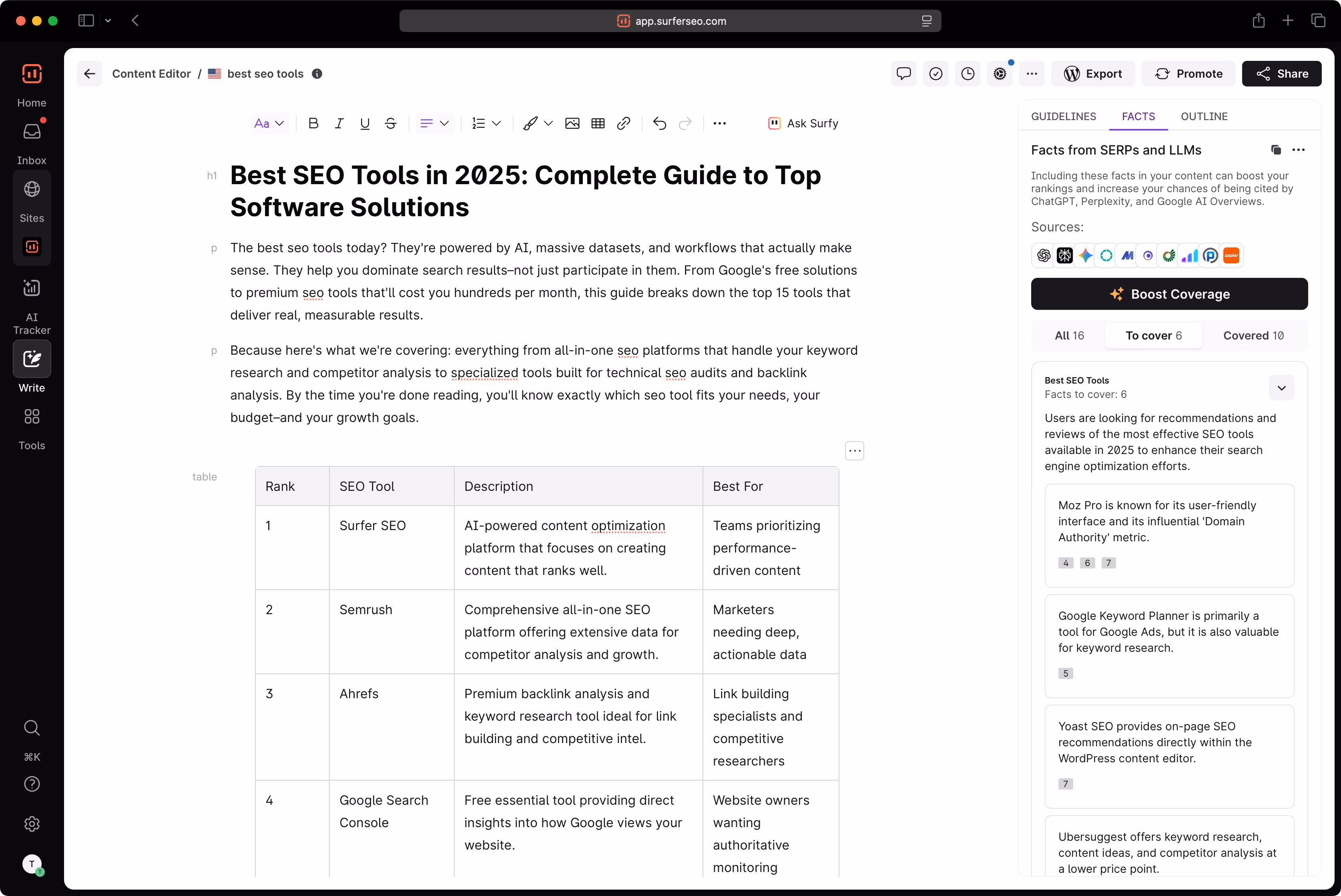The height and width of the screenshot is (896, 1341).
Task: Click the ChatGPT source icon
Action: click(x=1043, y=255)
